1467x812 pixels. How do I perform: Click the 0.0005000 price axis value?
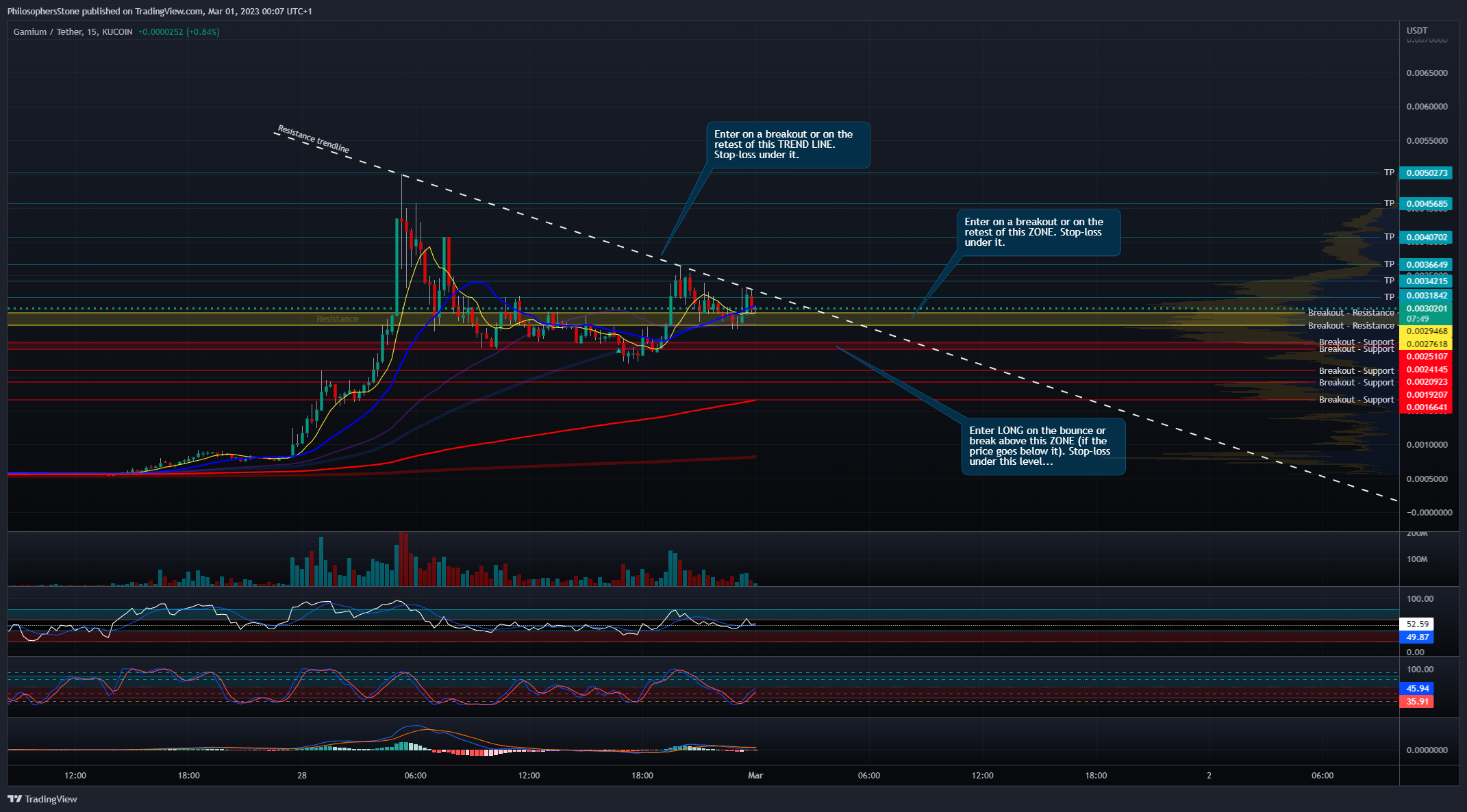click(1427, 479)
